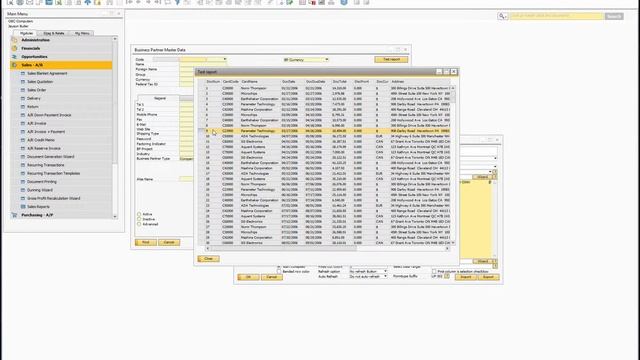Screen dimensions: 640x360
Task: Click OK in the back settings window
Action: click(x=248, y=277)
